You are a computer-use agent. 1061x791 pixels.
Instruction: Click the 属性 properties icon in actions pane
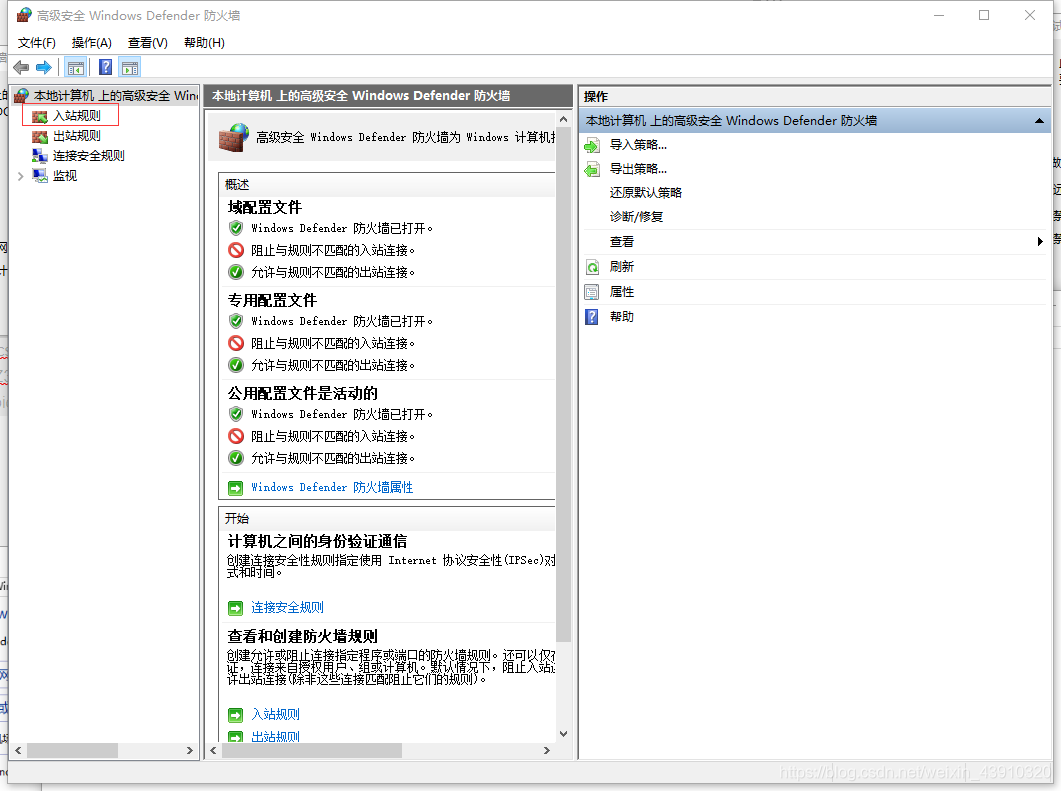pyautogui.click(x=592, y=292)
